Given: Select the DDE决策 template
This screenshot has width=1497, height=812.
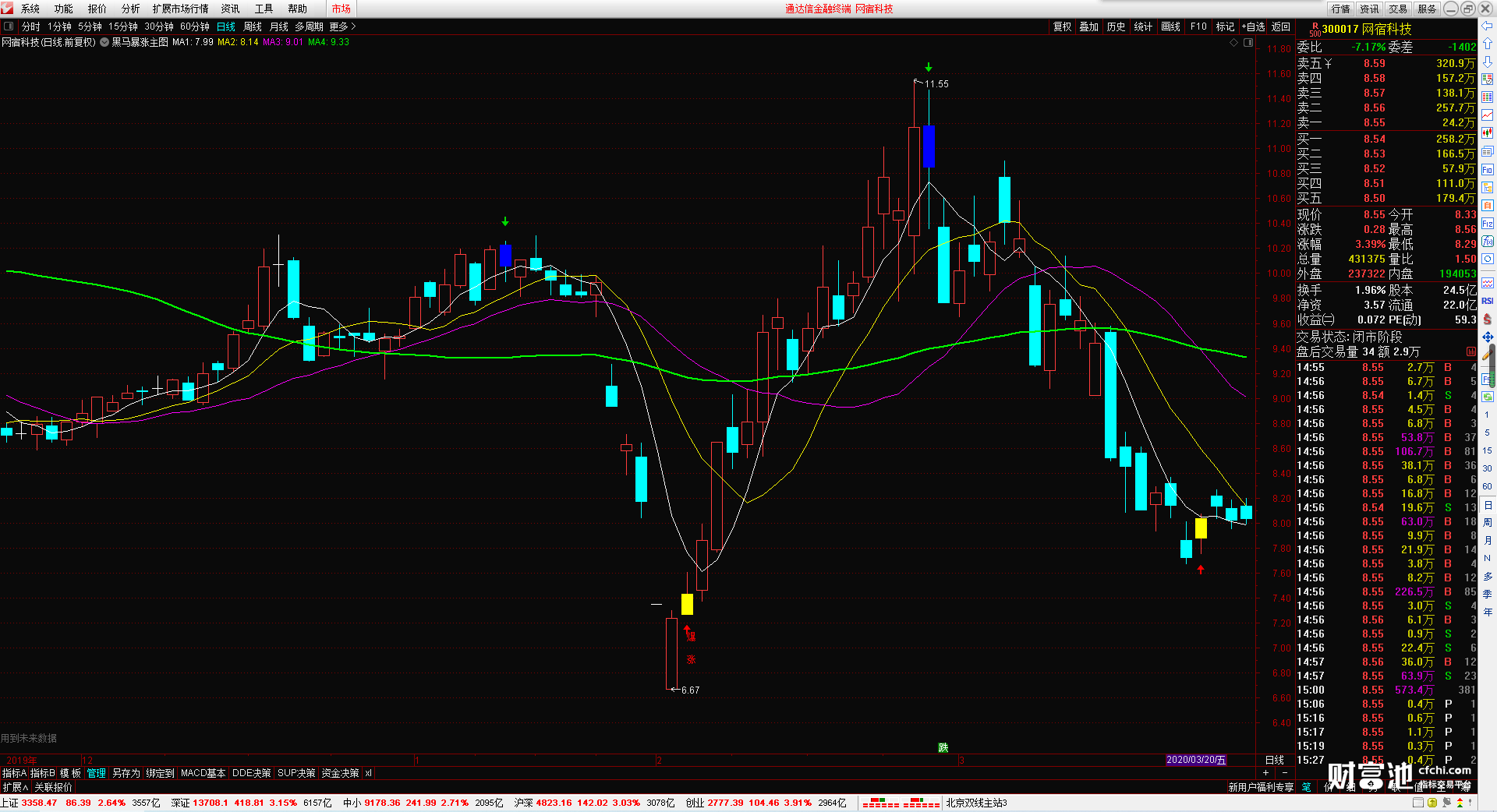Looking at the screenshot, I should tap(252, 773).
